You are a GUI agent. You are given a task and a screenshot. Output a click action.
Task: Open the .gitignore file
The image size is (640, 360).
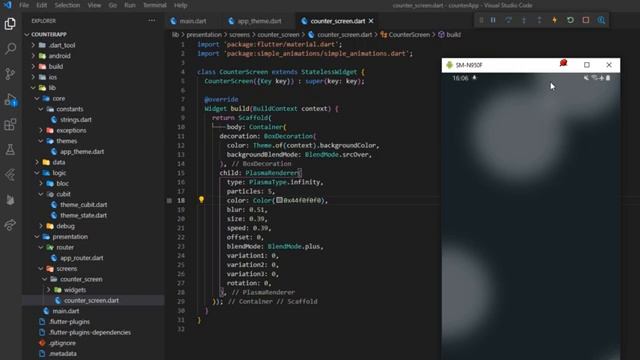(x=62, y=343)
